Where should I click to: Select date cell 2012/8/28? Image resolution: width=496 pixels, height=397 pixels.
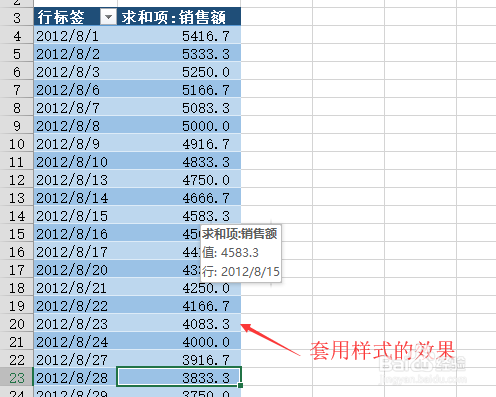coord(75,378)
